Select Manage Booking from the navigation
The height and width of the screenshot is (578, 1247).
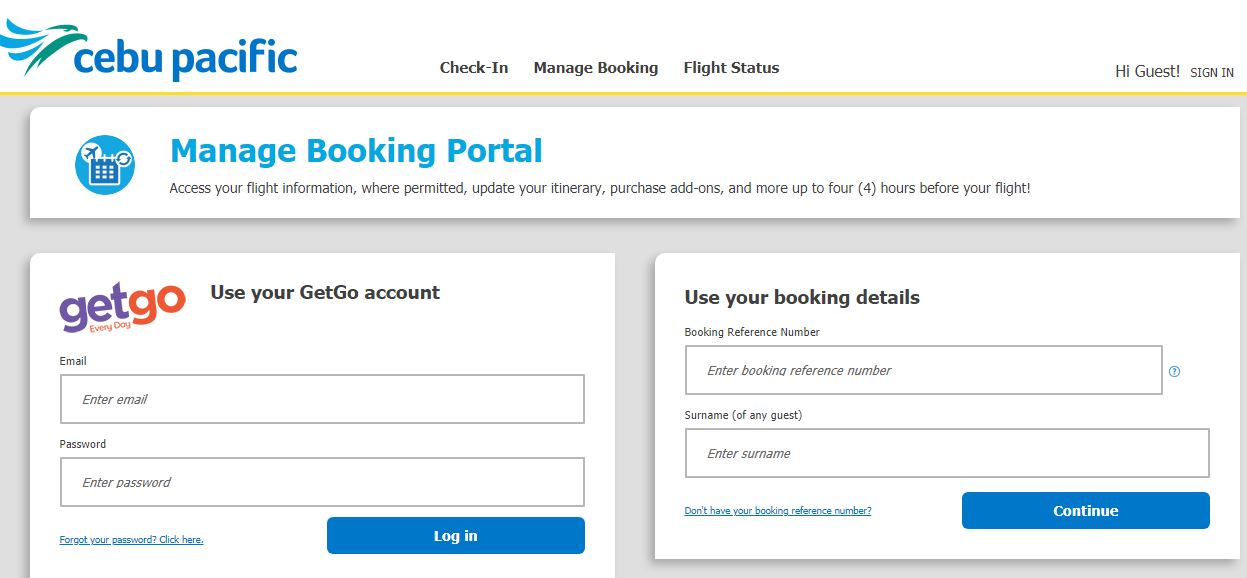click(x=596, y=67)
